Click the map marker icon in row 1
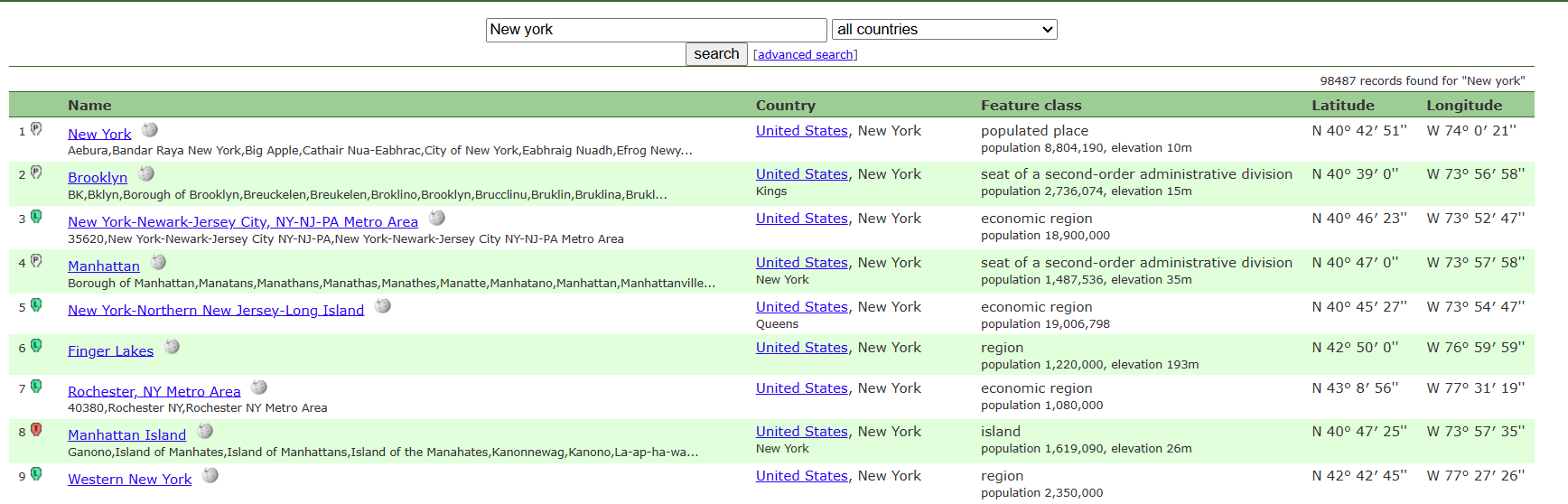 click(x=36, y=129)
